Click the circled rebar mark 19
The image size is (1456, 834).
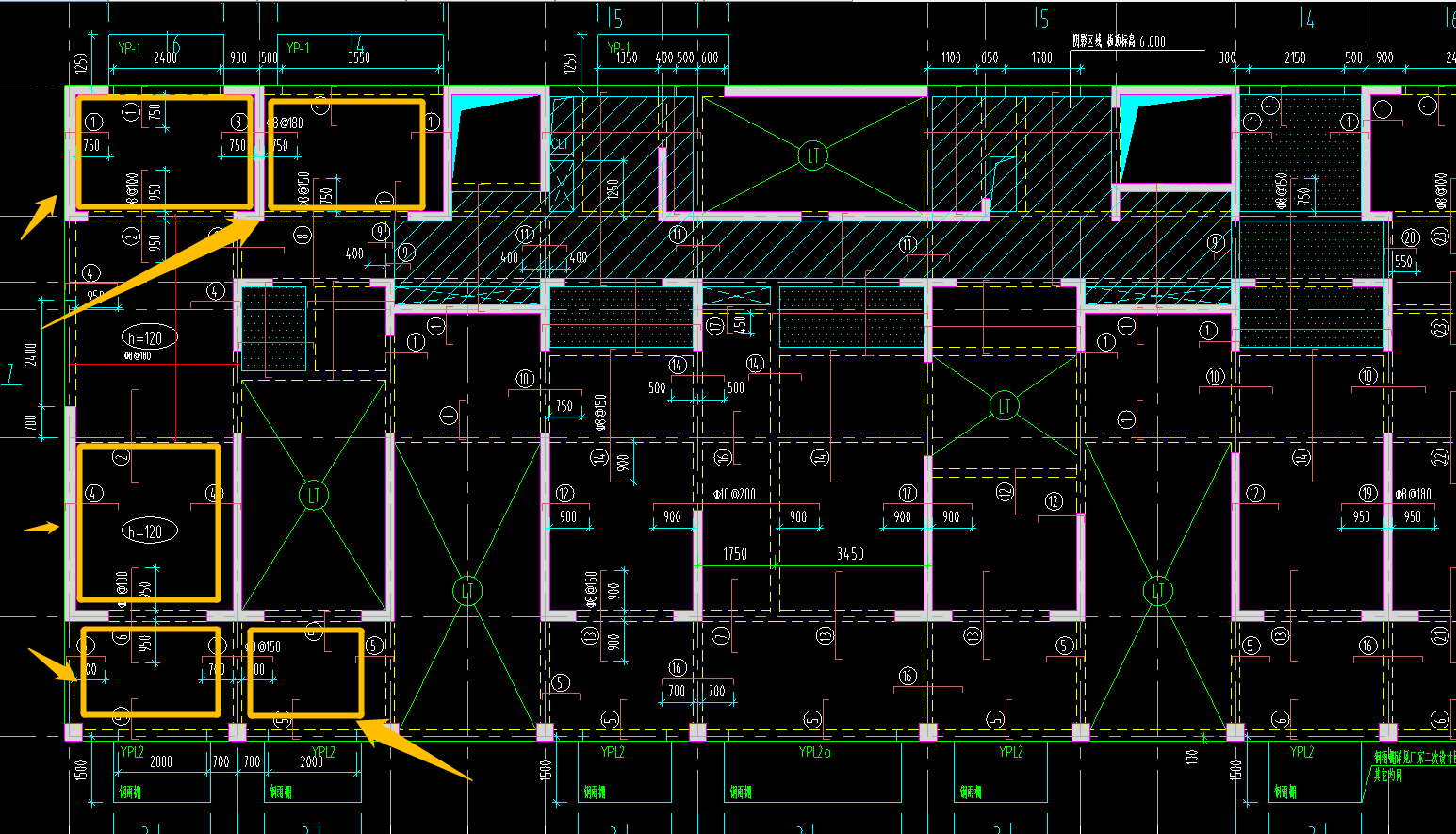tap(1367, 493)
